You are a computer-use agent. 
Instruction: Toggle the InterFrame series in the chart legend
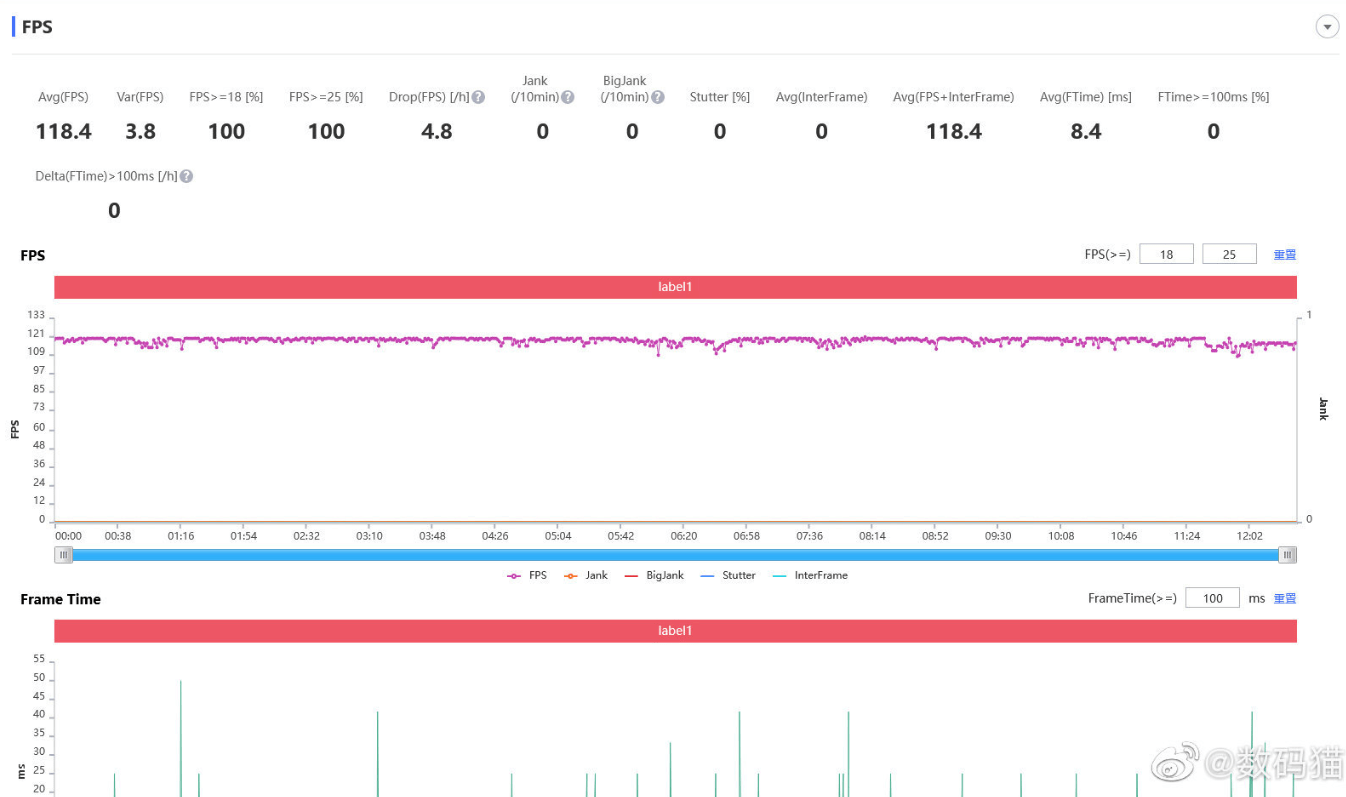[x=810, y=575]
